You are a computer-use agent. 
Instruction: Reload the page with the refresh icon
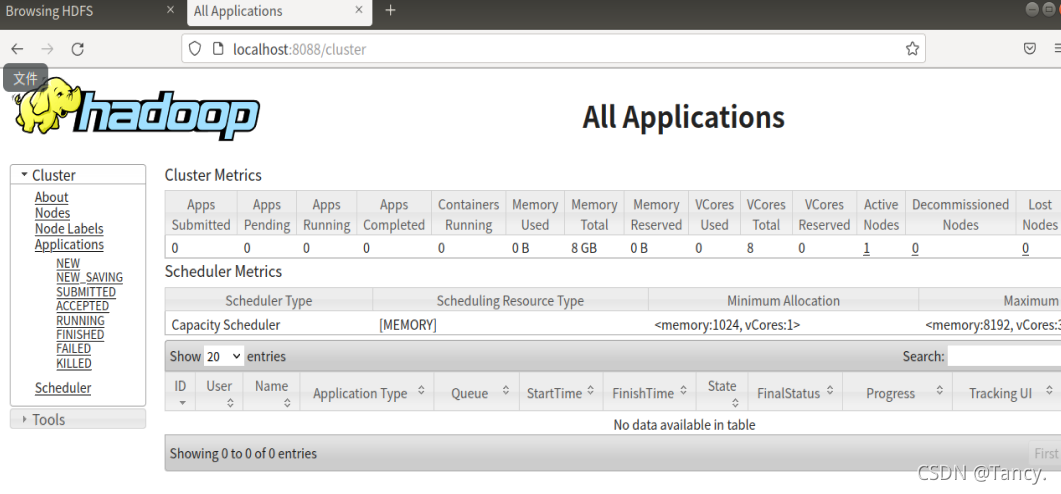click(x=78, y=49)
